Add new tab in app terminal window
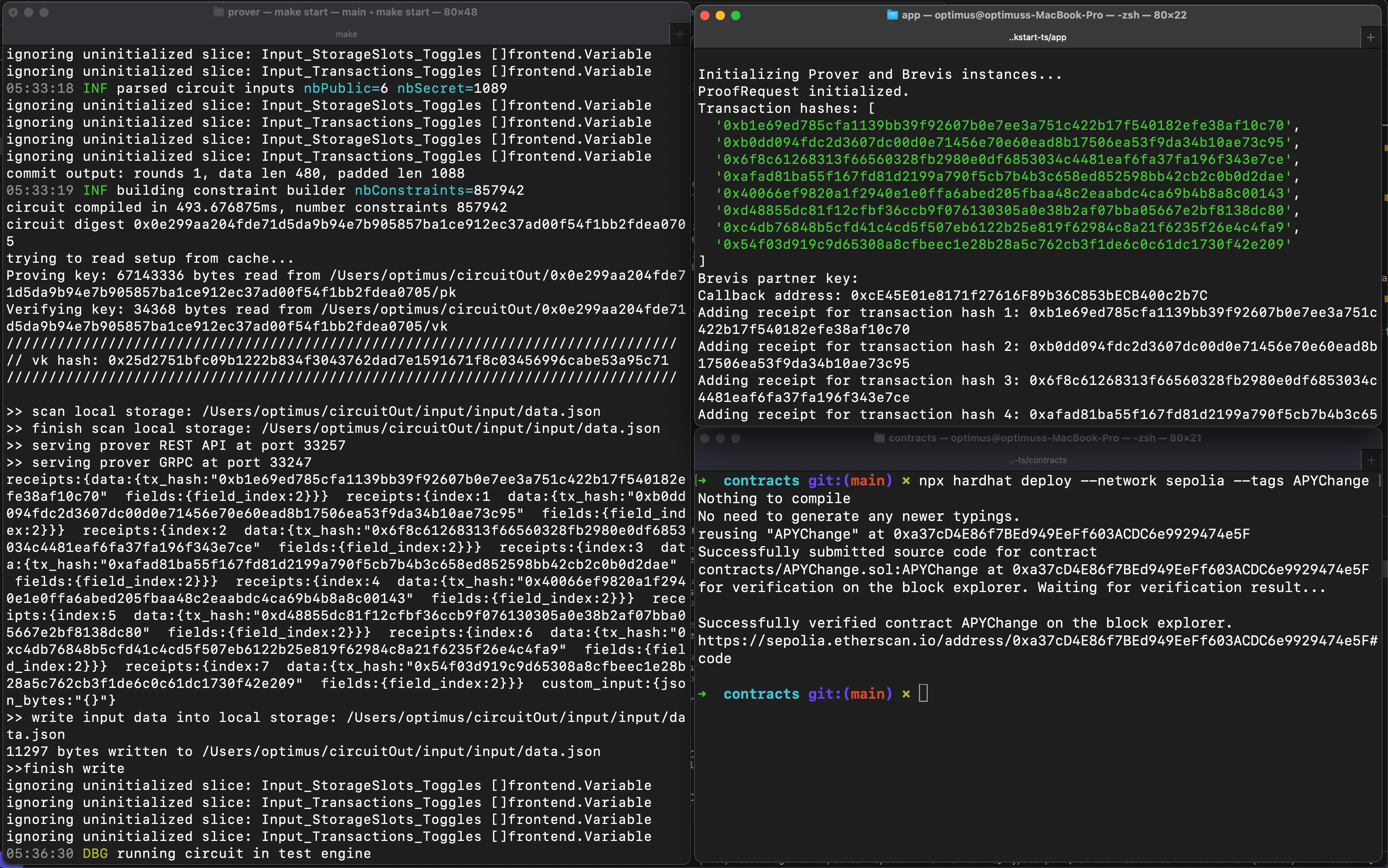 (1371, 37)
